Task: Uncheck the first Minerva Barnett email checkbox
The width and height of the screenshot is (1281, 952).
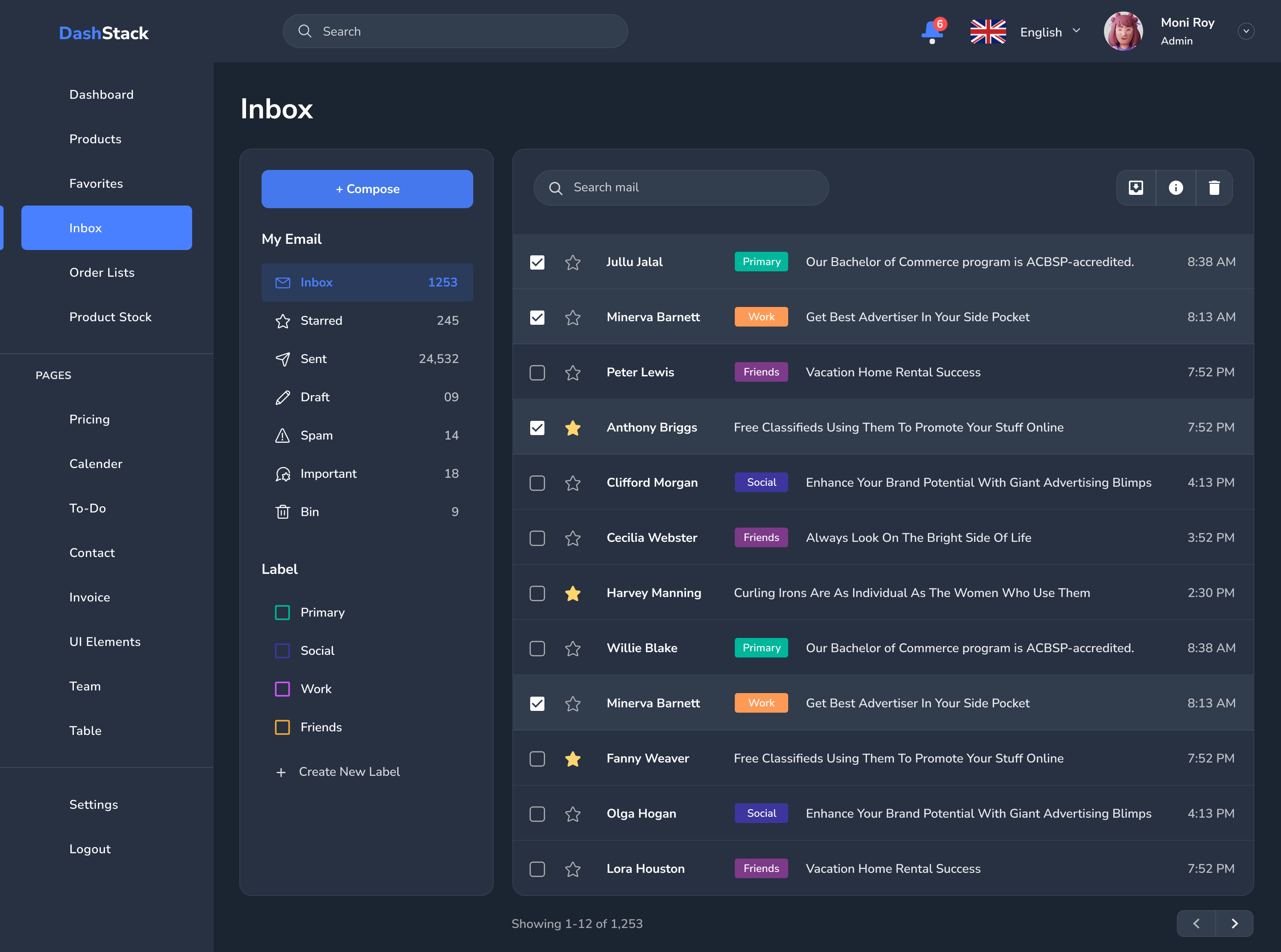Action: click(537, 318)
